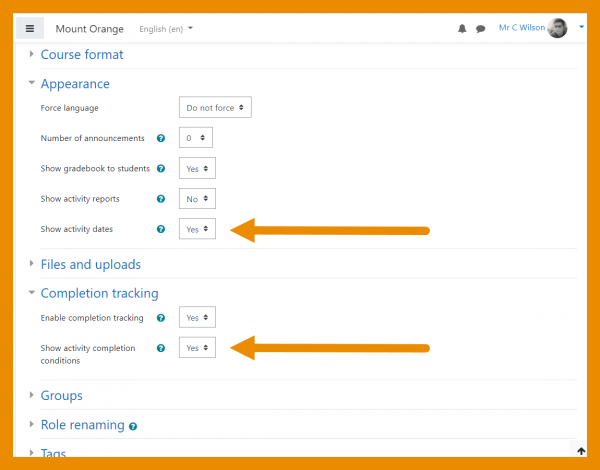Viewport: 600px width, 470px height.
Task: Click help icon for Show gradebook to students
Action: (x=161, y=169)
